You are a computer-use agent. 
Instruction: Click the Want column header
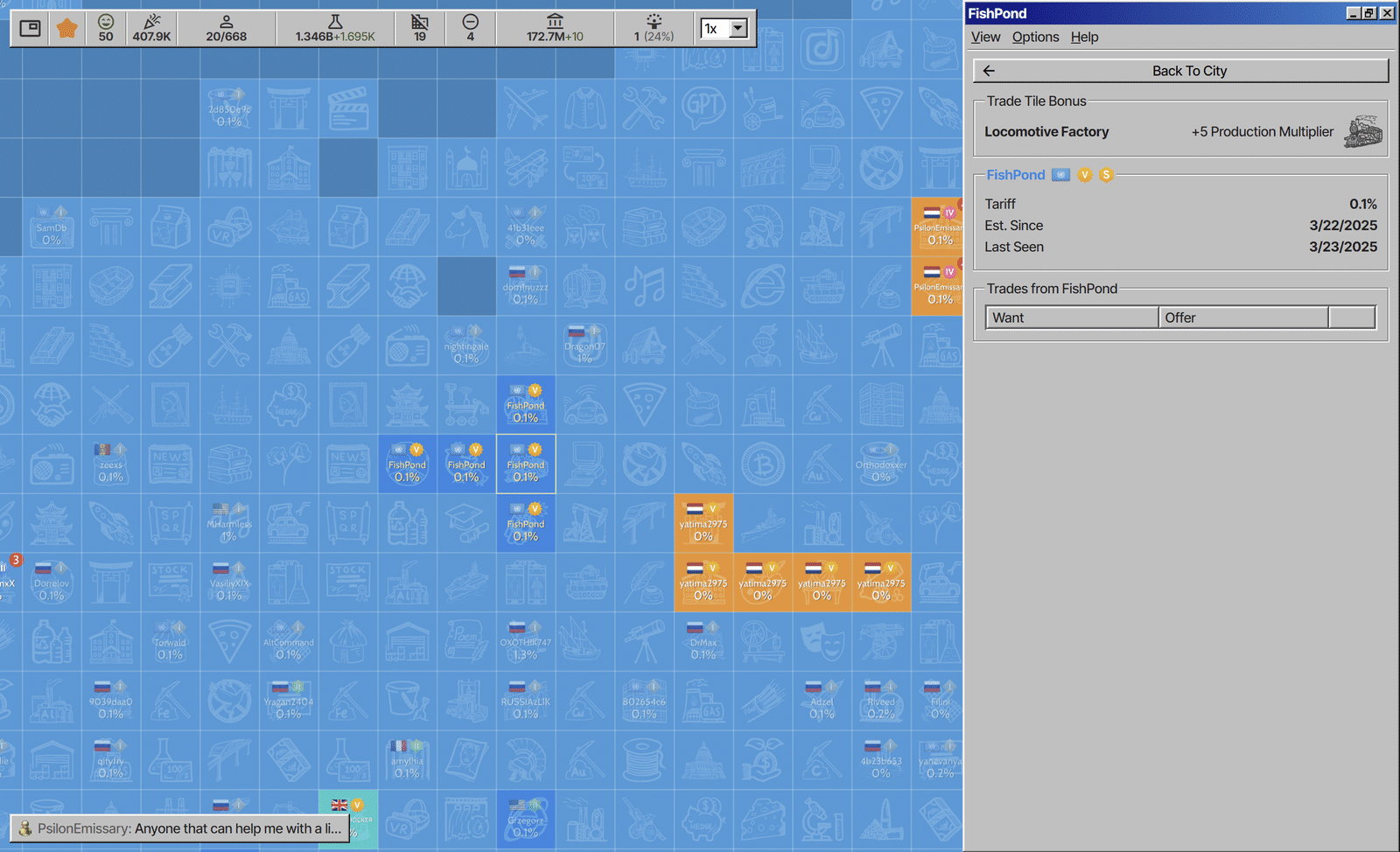[x=1072, y=318]
